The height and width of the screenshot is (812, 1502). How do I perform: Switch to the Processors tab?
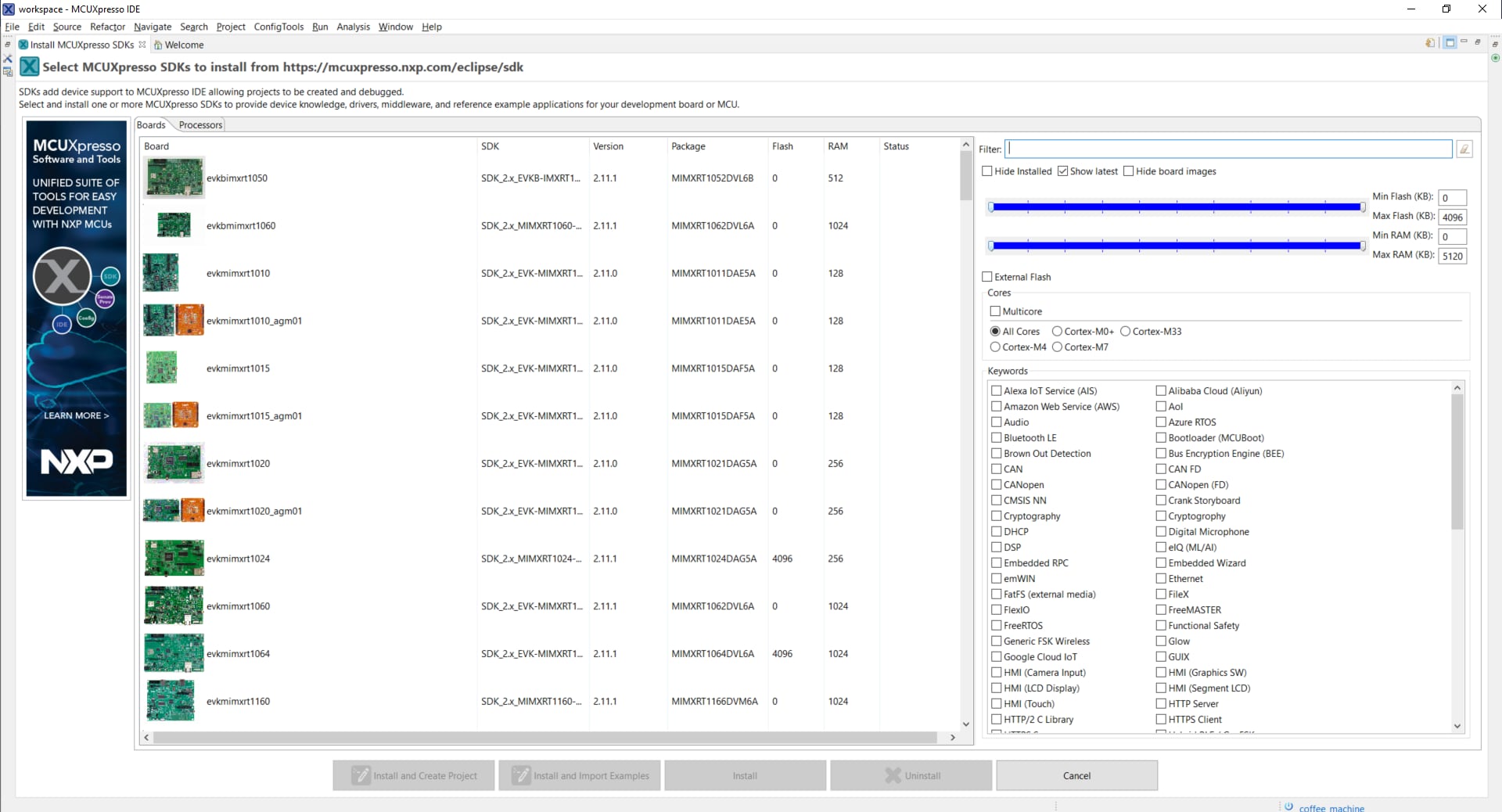200,125
